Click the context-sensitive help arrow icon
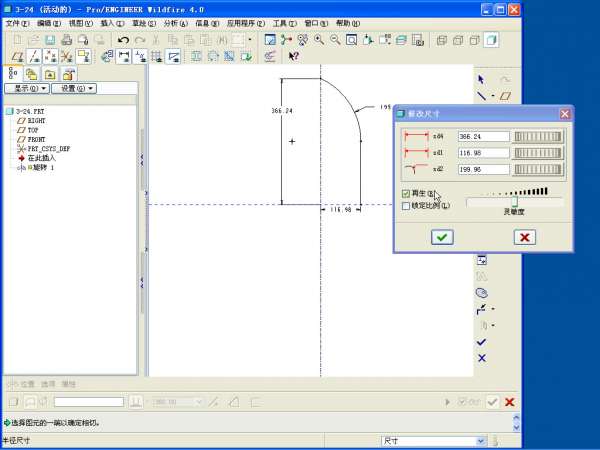The image size is (600, 450). pos(293,57)
